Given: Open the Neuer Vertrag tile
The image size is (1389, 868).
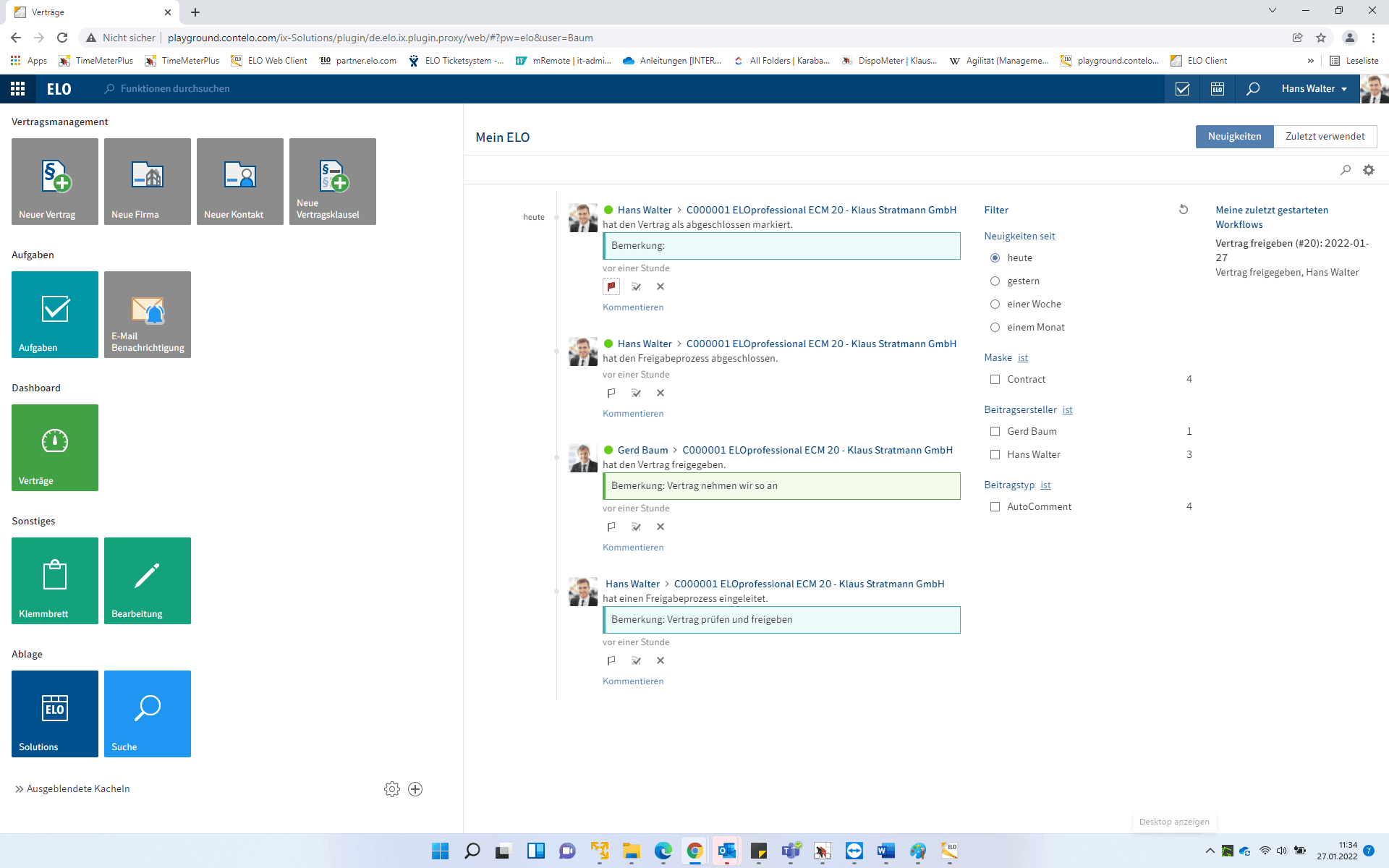Looking at the screenshot, I should coord(55,182).
